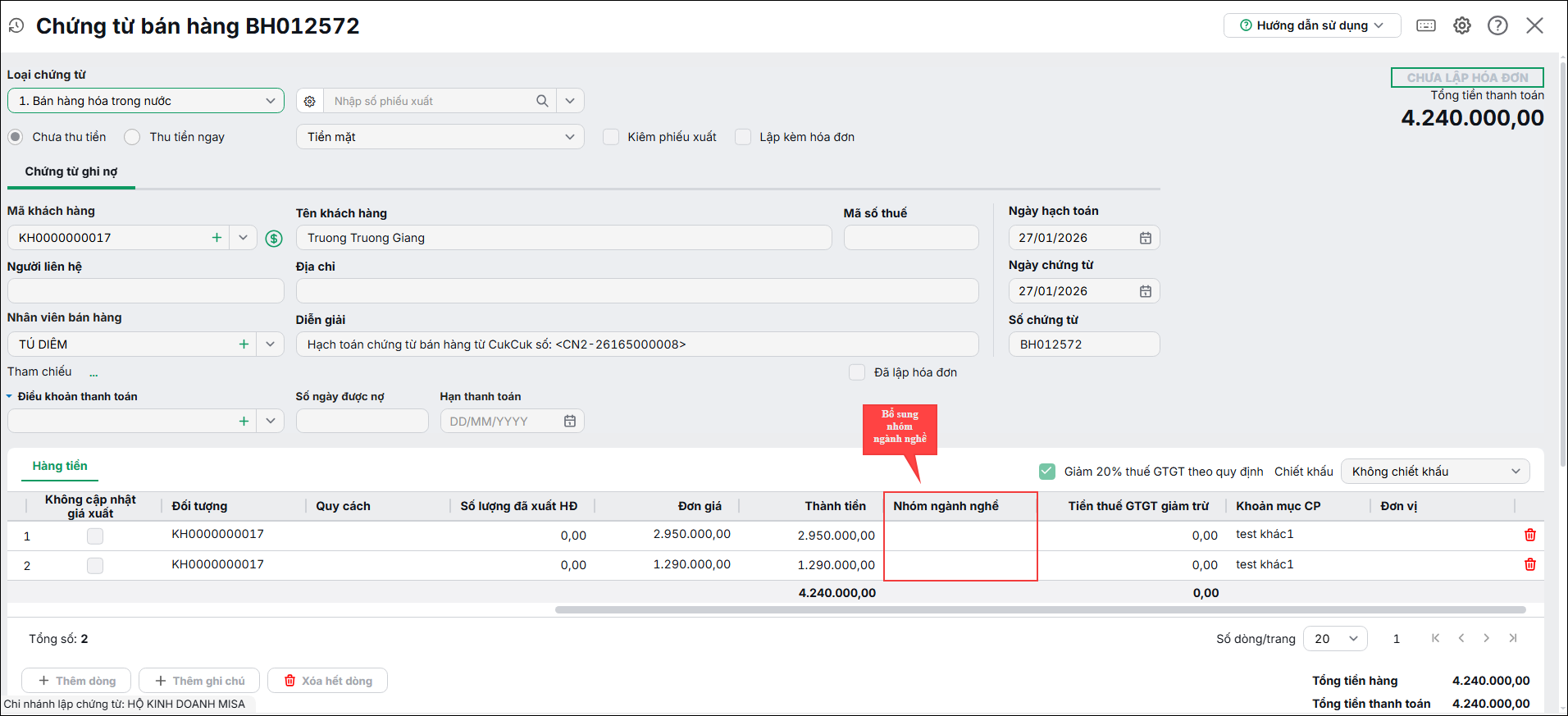Tick the Kiêm phiếu xuất checkbox

tap(611, 137)
